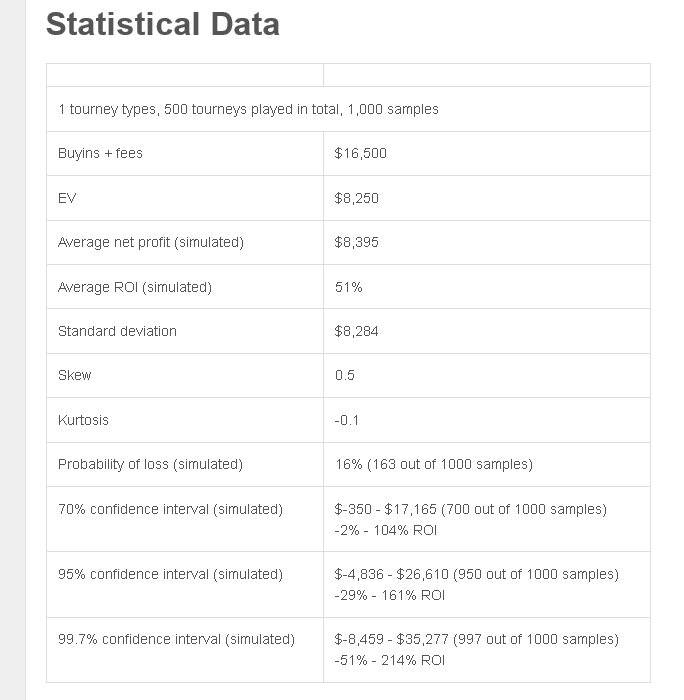This screenshot has width=684, height=700.
Task: Select the Skew row label
Action: tap(75, 375)
